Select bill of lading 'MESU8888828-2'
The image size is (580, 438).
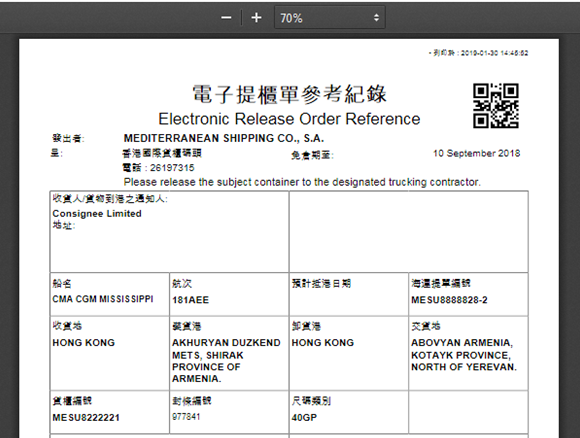[x=449, y=300]
